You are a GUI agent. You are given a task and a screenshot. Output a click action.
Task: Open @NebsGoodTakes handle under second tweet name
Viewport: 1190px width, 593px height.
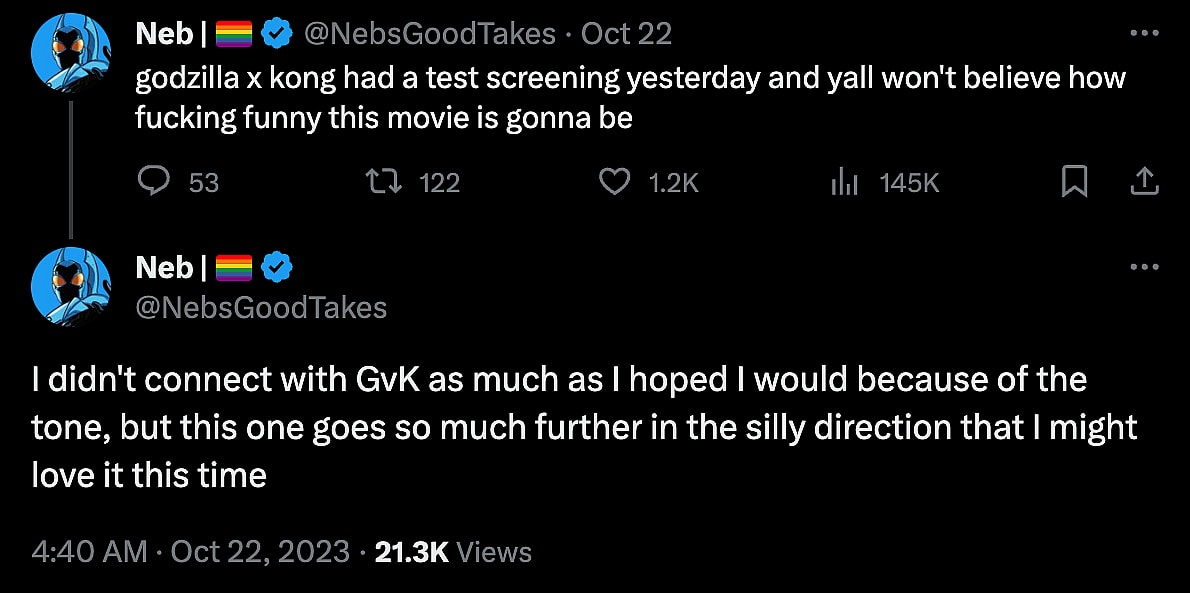pos(261,307)
